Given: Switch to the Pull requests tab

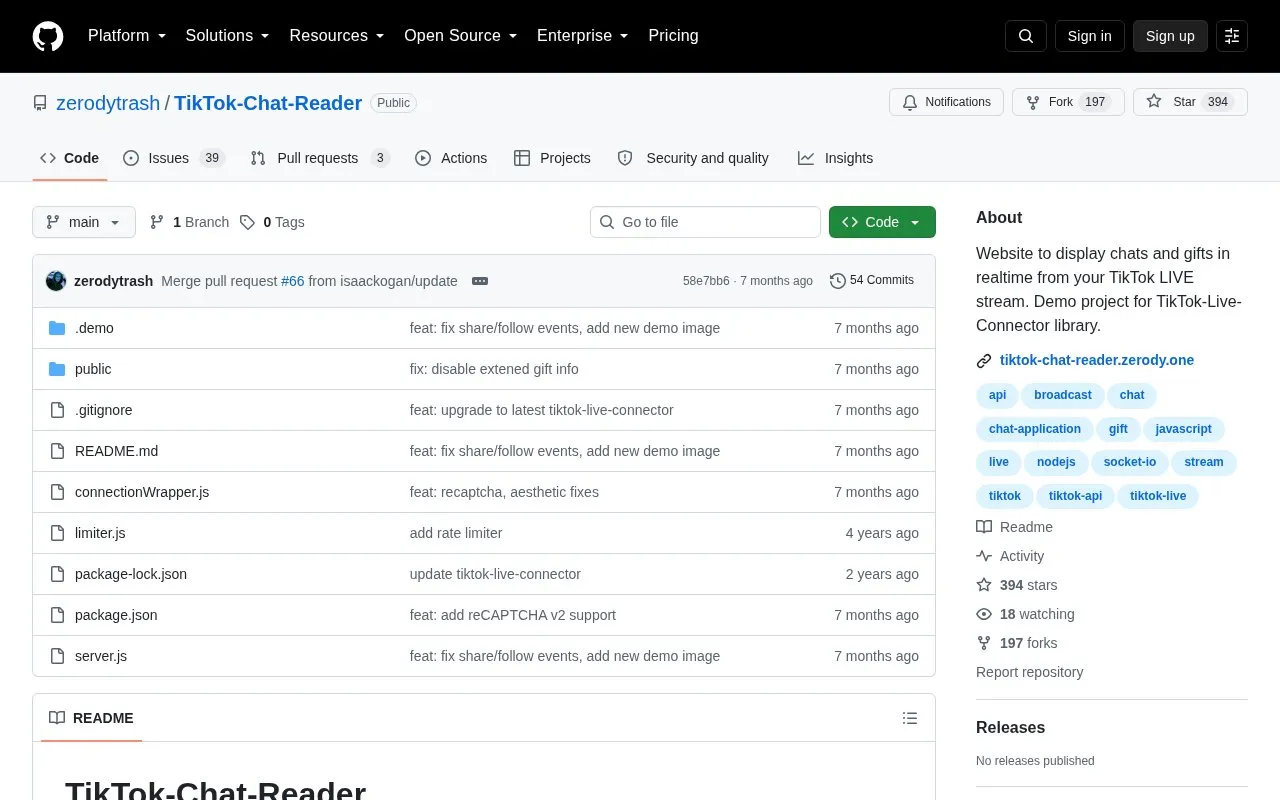Looking at the screenshot, I should (320, 158).
